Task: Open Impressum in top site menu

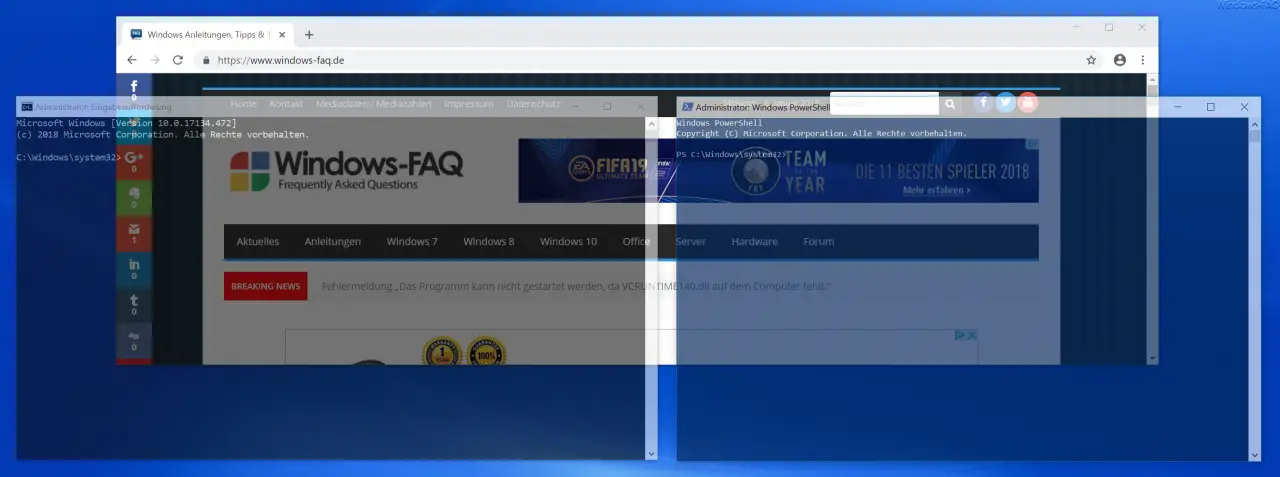Action: (469, 104)
